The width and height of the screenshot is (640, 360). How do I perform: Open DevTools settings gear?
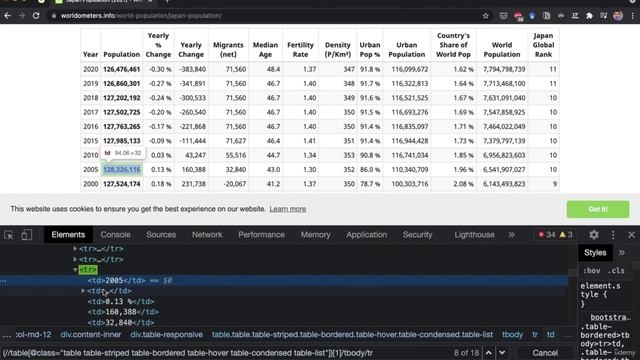coord(594,235)
